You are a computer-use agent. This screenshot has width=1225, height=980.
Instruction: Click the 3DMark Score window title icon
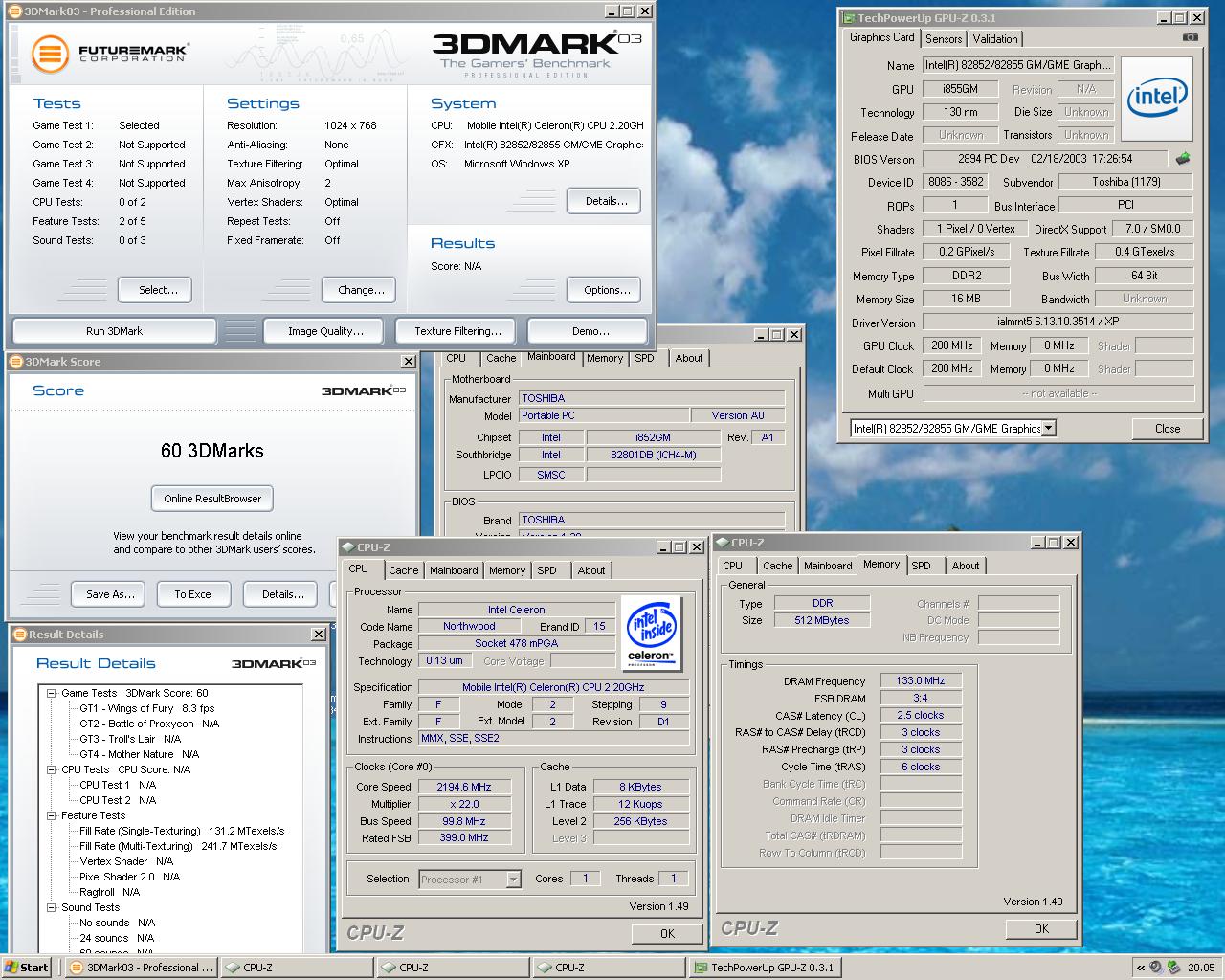pos(17,362)
